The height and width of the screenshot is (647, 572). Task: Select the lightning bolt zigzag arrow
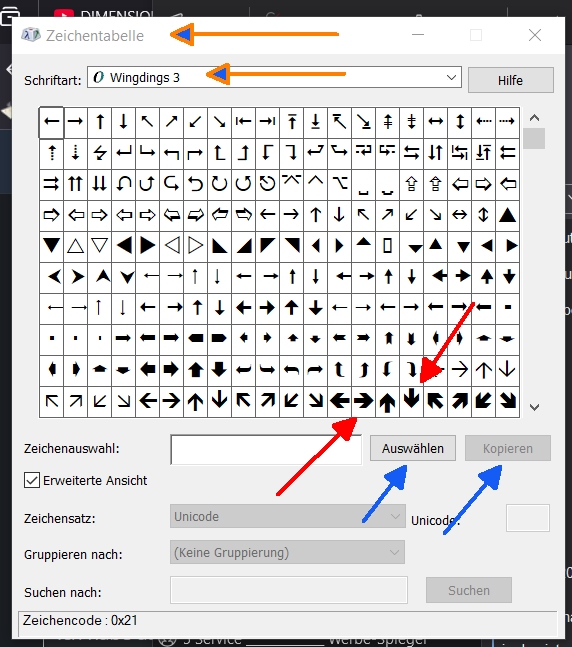pyautogui.click(x=99, y=153)
